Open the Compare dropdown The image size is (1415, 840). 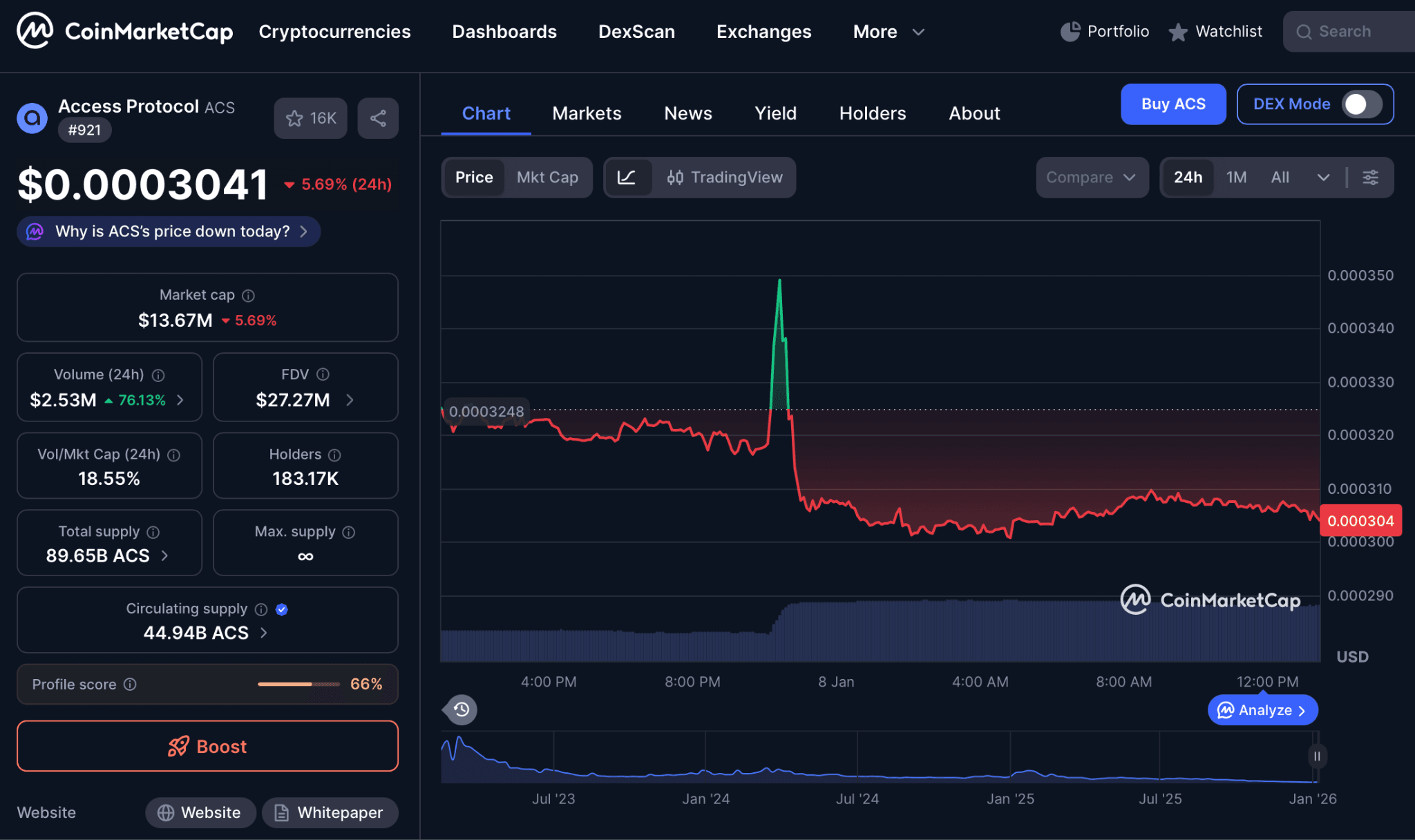click(1092, 178)
